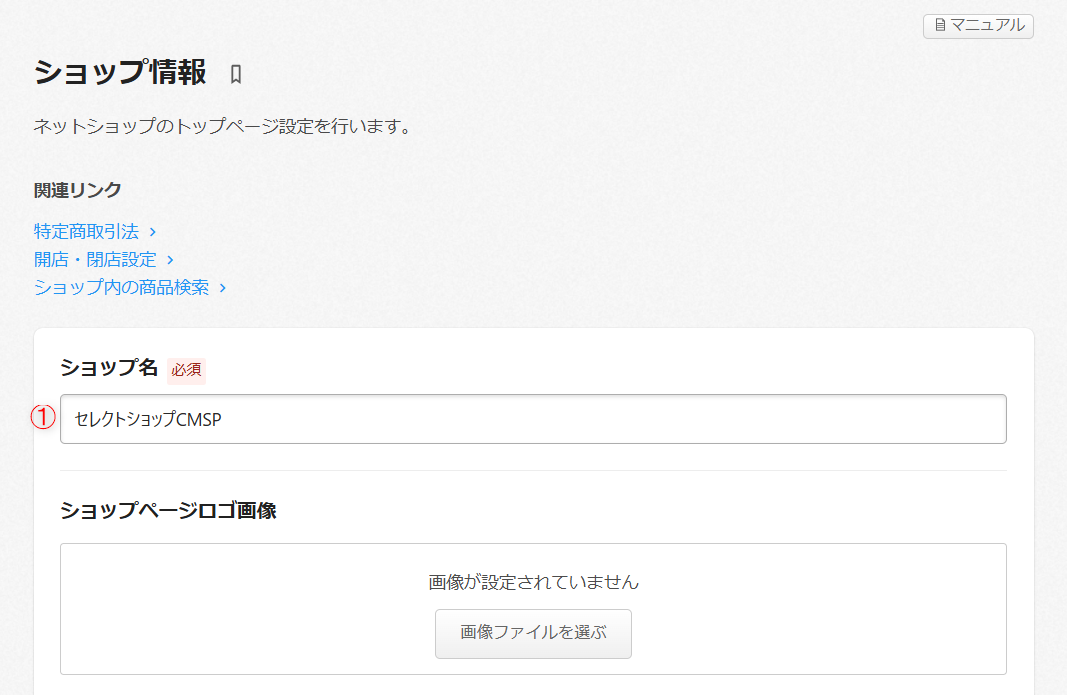Screen dimensions: 1067x695
Task: Click the ショップ情報 page heading
Action: tap(120, 72)
